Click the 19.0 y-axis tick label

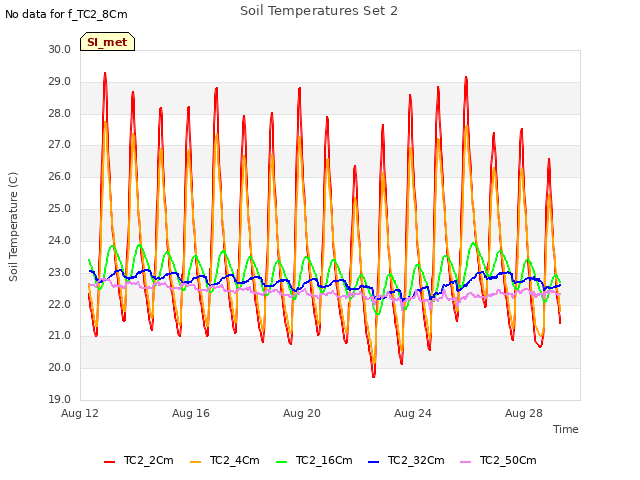click(x=60, y=400)
